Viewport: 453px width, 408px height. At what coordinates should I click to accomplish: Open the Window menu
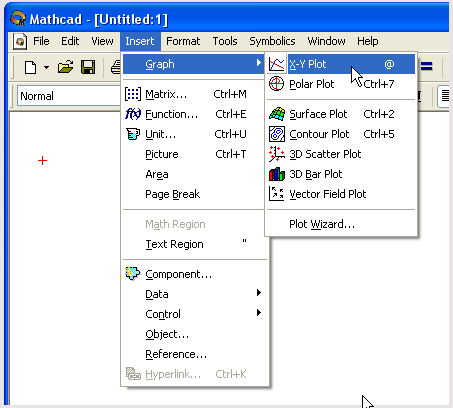pyautogui.click(x=326, y=41)
